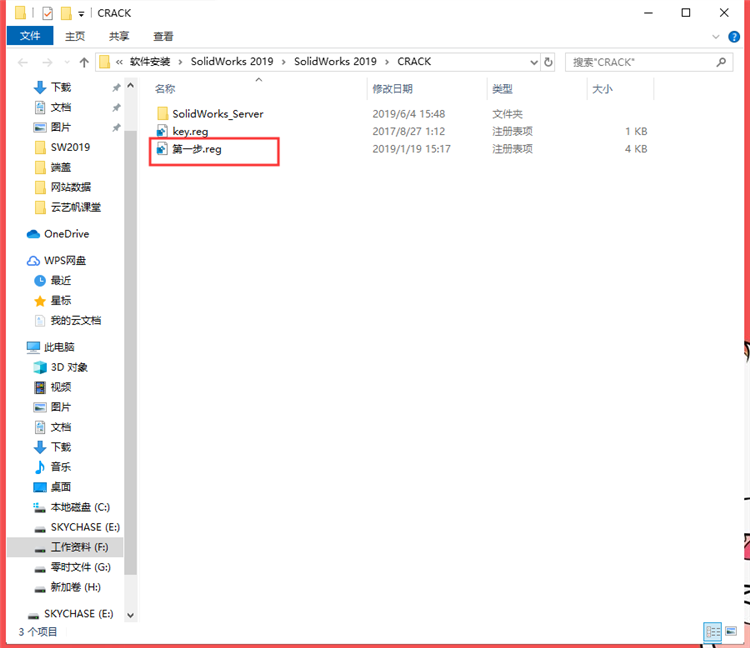Select 工作资料 (F:) drive
The image size is (750, 648).
coord(79,548)
